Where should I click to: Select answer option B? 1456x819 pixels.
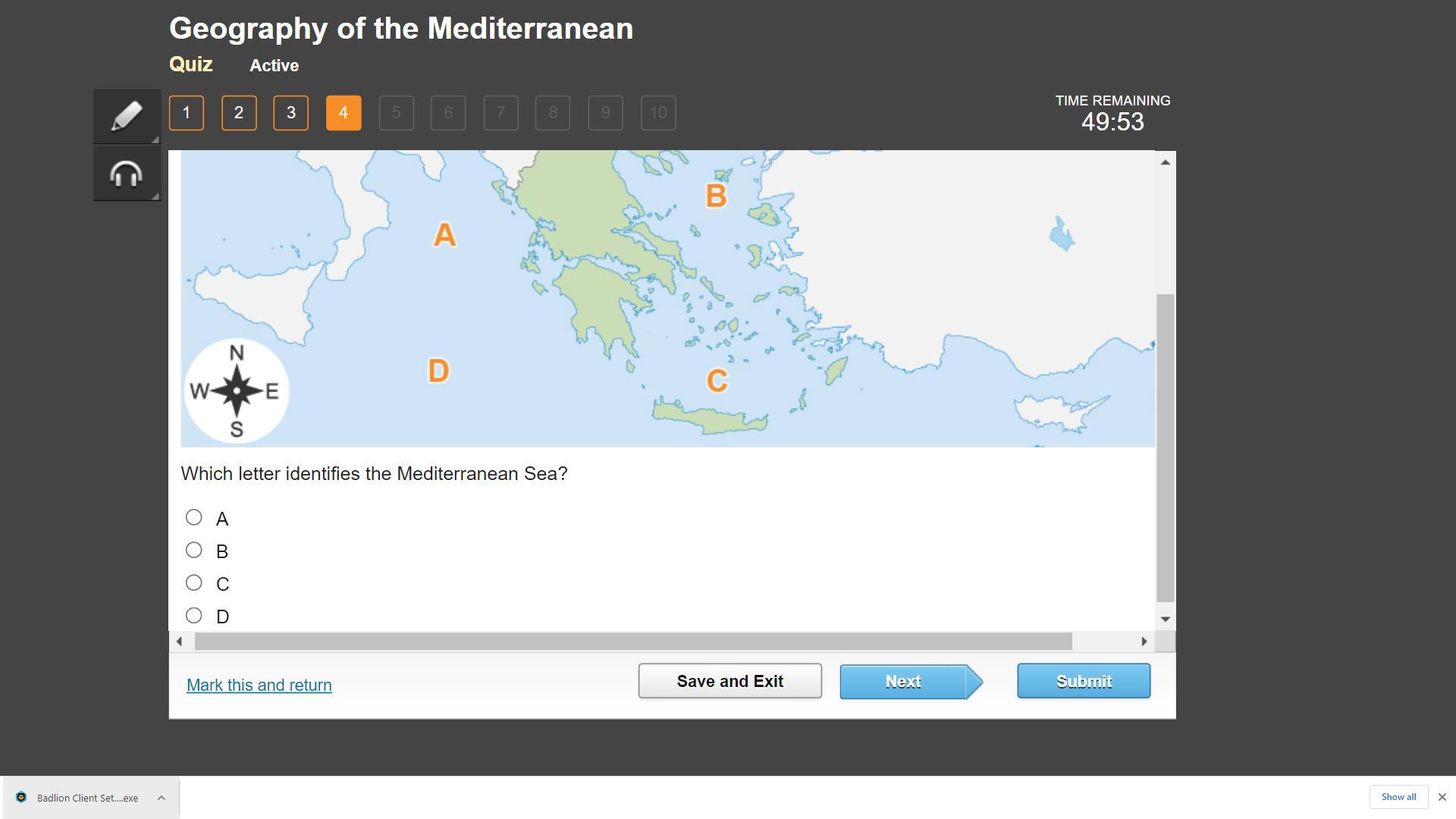194,551
